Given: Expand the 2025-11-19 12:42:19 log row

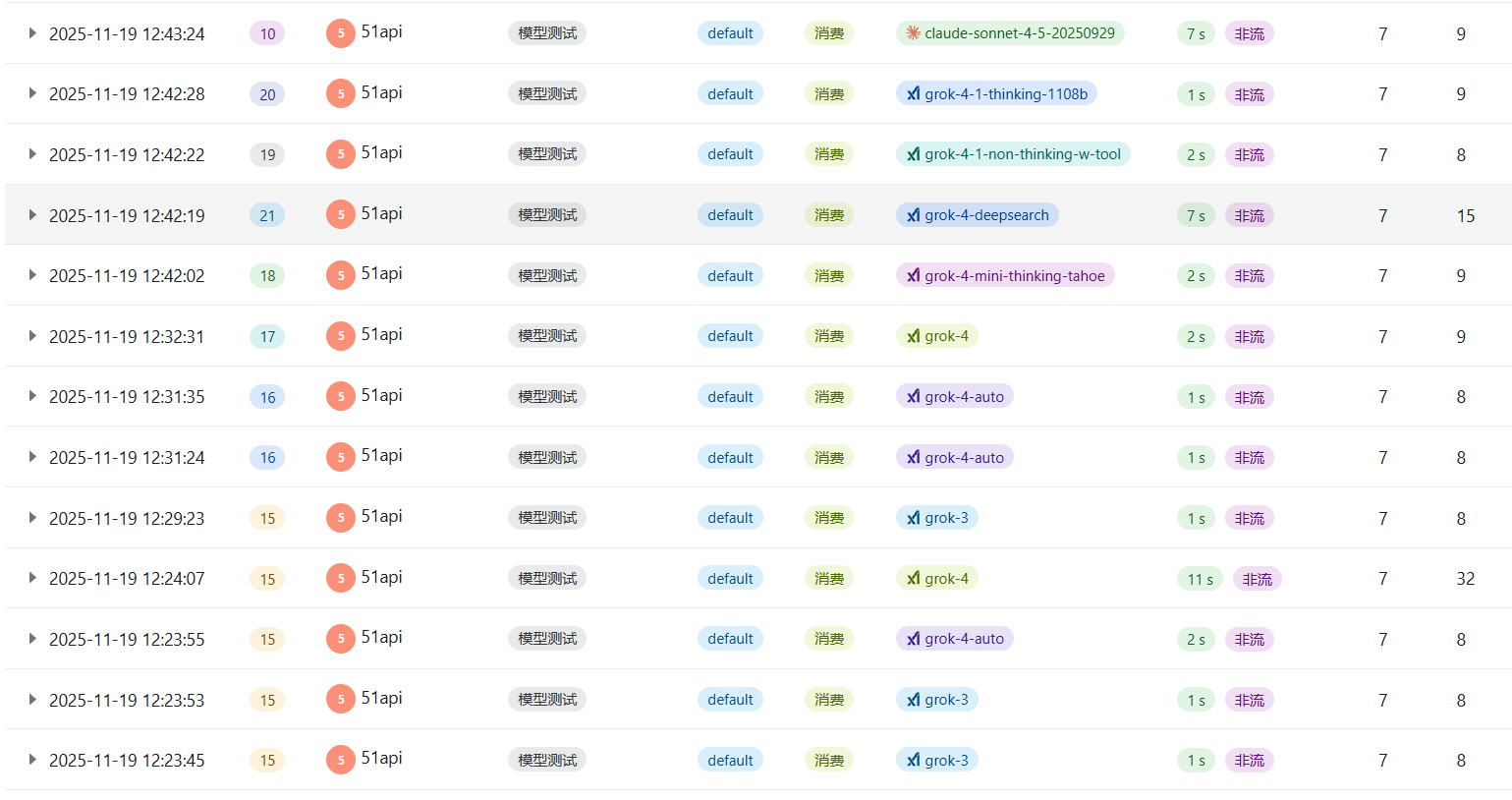Looking at the screenshot, I should pos(32,215).
